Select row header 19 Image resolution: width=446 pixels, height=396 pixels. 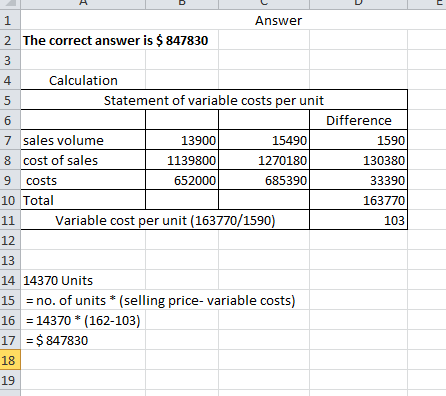pyautogui.click(x=10, y=380)
